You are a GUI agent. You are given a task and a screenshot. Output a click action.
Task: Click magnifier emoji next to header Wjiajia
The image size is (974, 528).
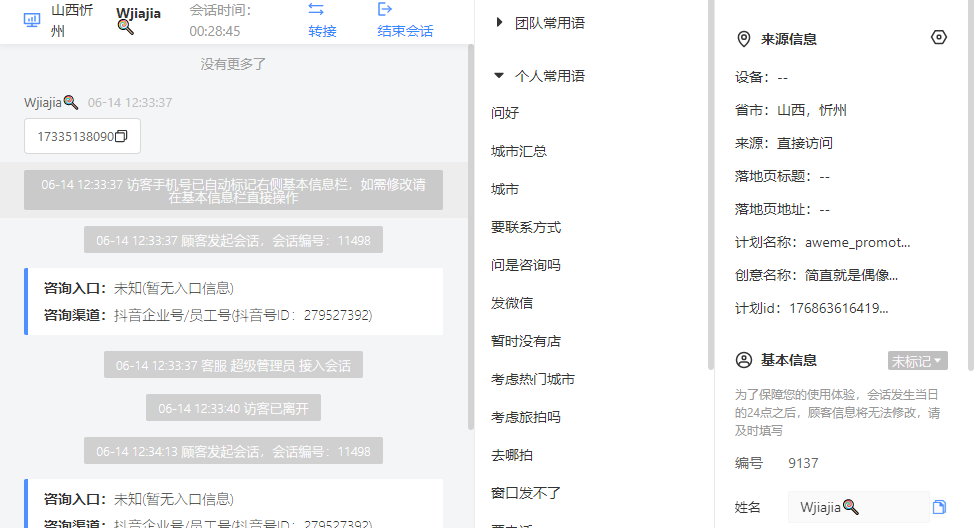125,27
